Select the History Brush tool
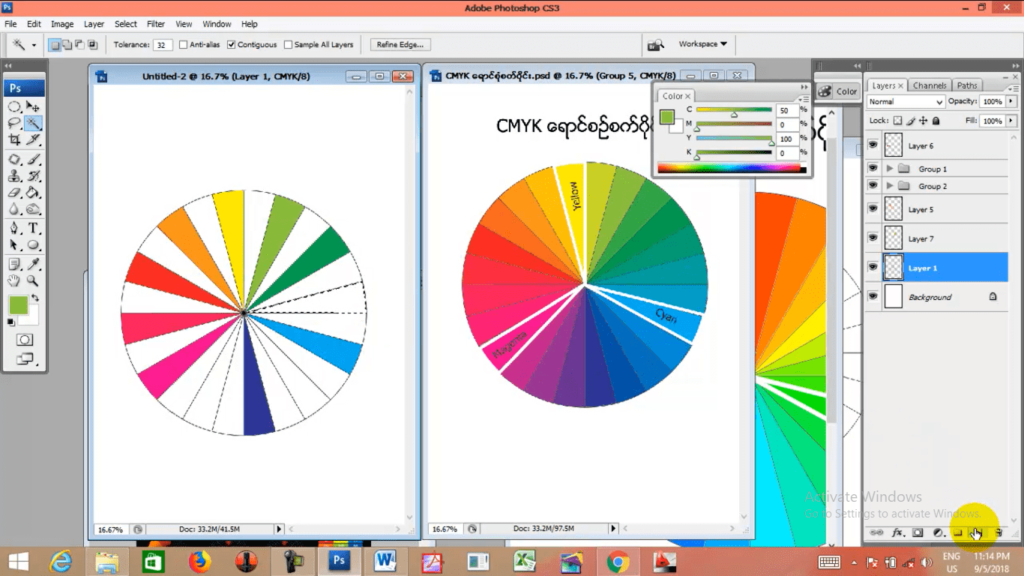 33,176
